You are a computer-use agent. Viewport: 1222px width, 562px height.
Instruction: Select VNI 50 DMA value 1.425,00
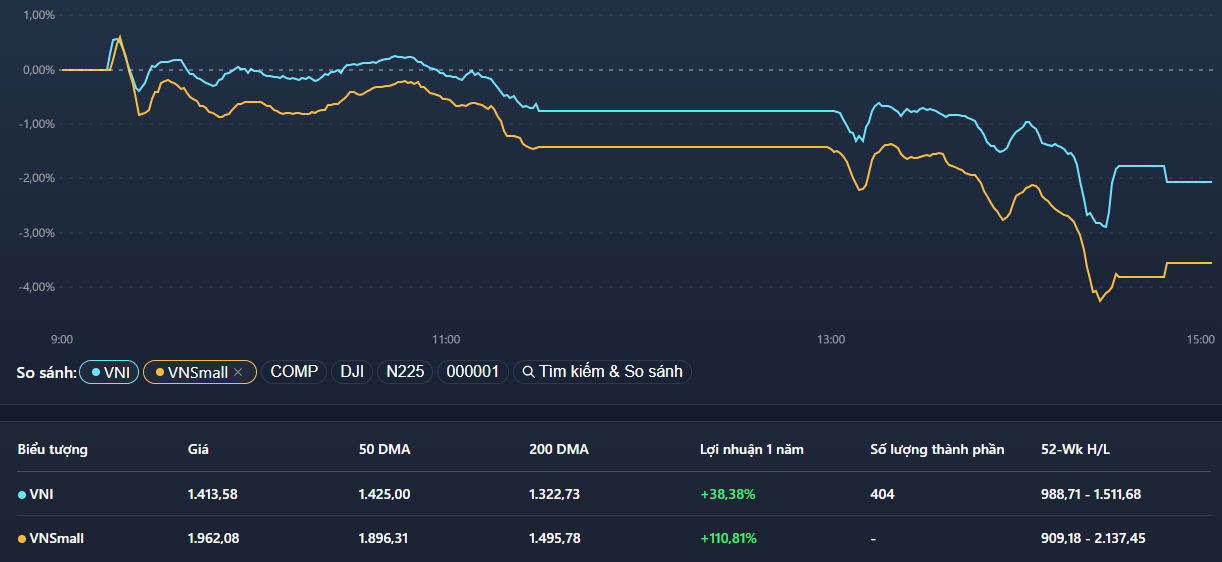click(x=384, y=494)
